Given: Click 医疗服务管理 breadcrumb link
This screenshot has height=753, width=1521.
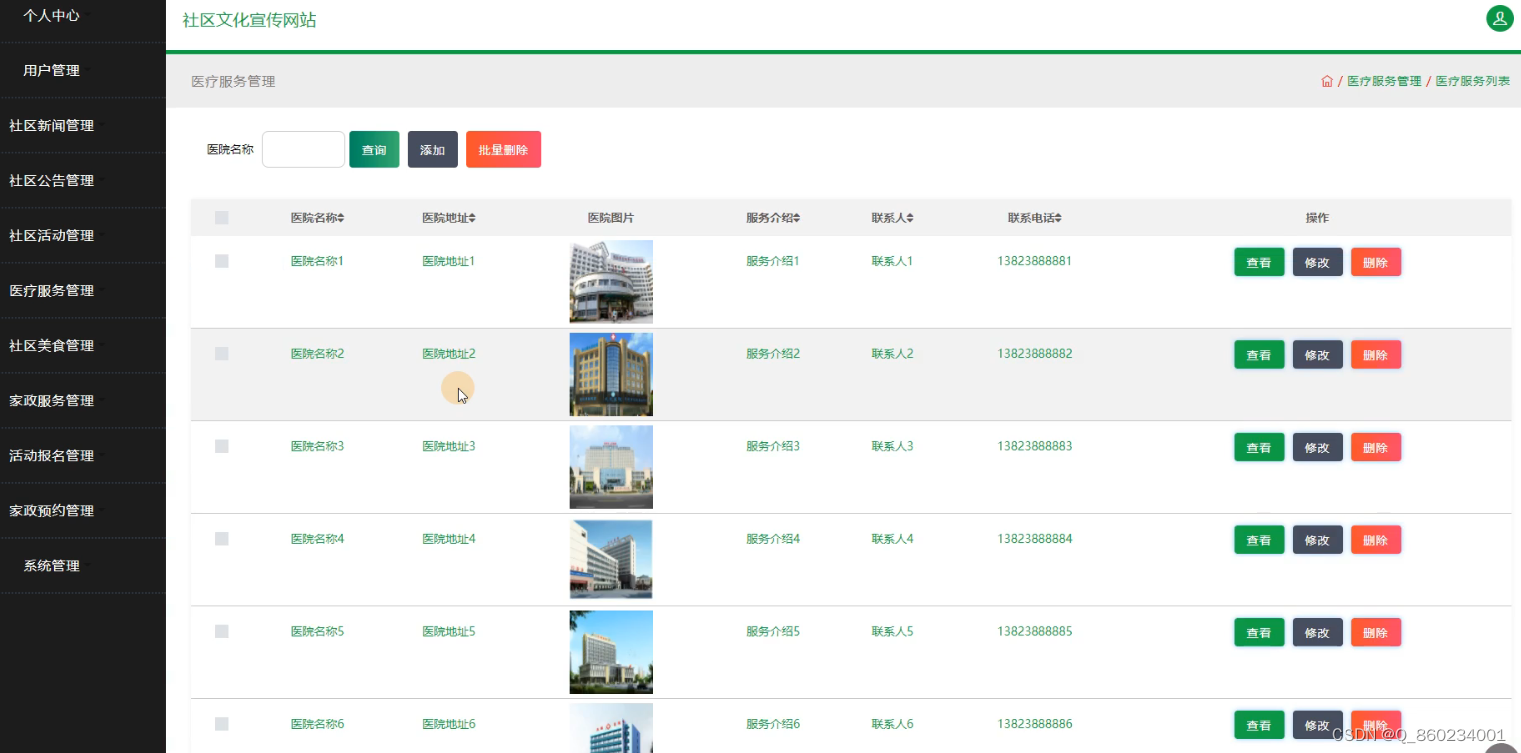Looking at the screenshot, I should (1384, 82).
